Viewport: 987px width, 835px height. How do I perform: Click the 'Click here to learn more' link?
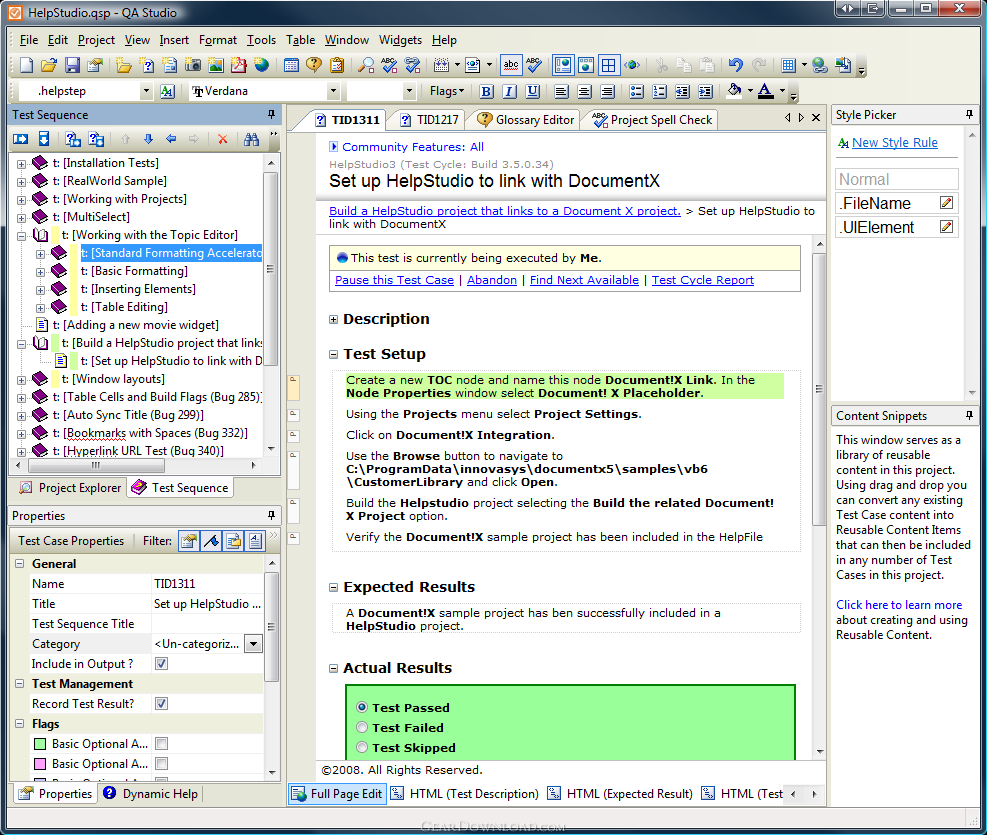pyautogui.click(x=899, y=605)
